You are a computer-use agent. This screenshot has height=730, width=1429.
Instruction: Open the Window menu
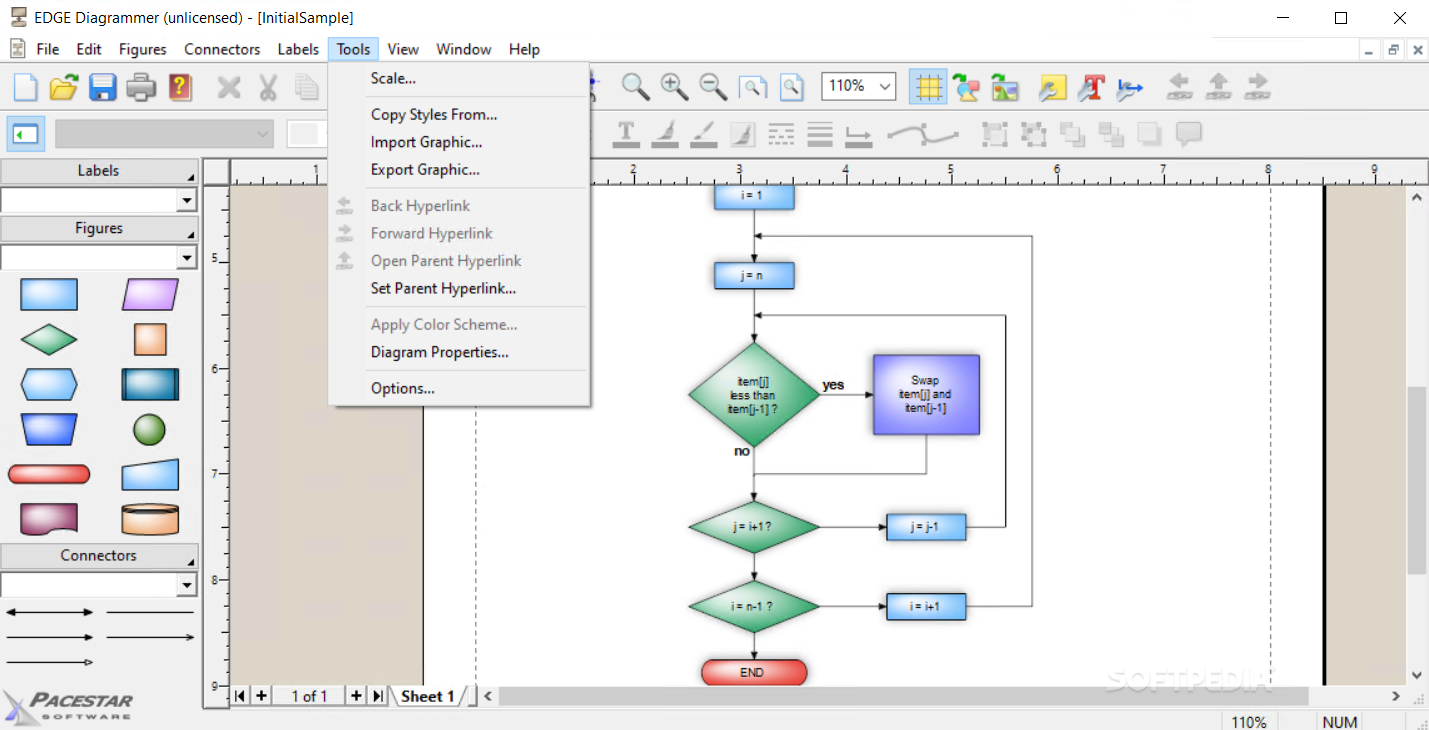[464, 49]
